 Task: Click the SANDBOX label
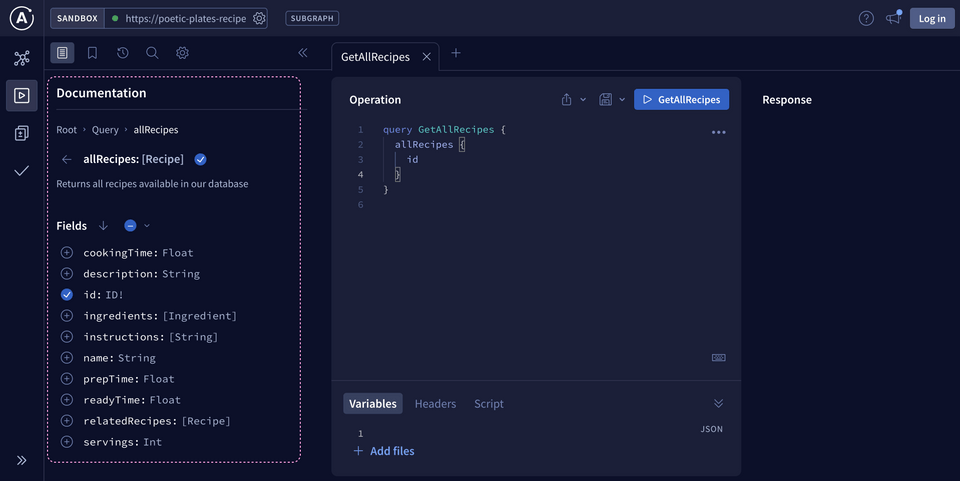tap(77, 18)
